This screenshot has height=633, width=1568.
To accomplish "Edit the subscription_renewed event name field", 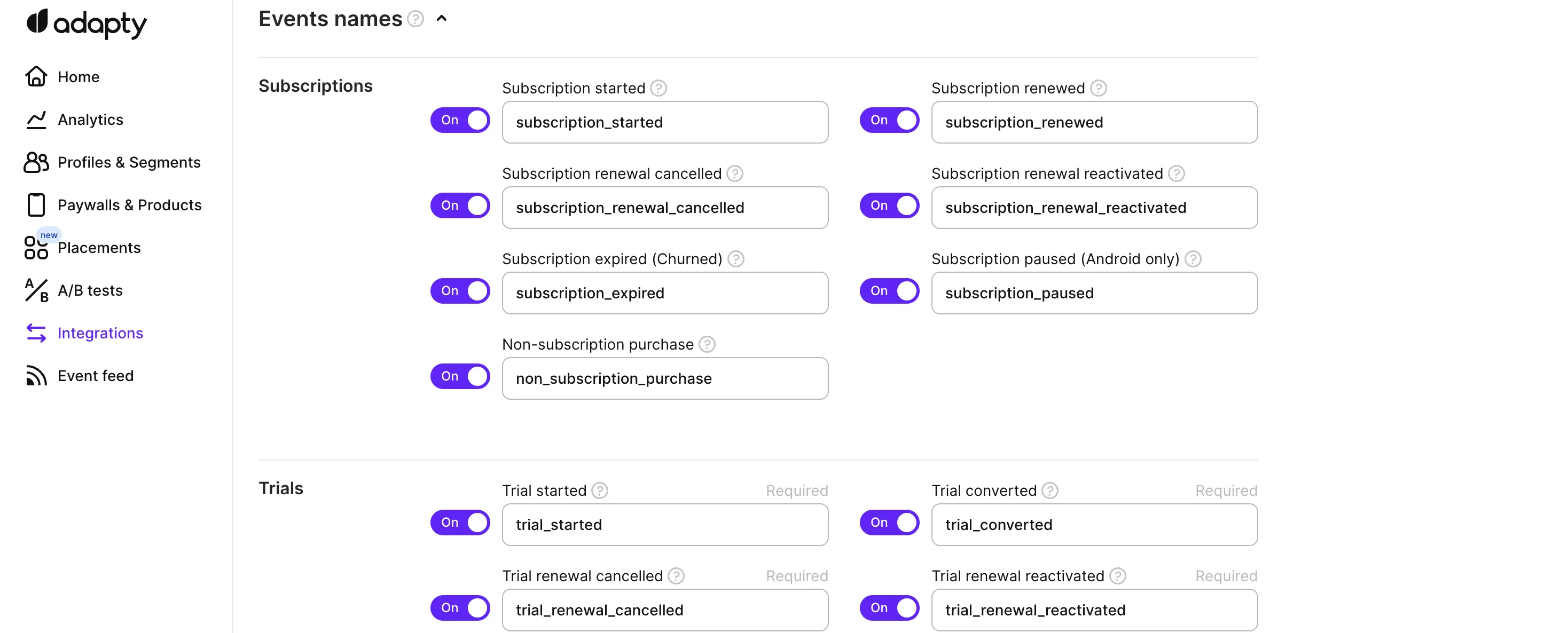I will (x=1094, y=122).
